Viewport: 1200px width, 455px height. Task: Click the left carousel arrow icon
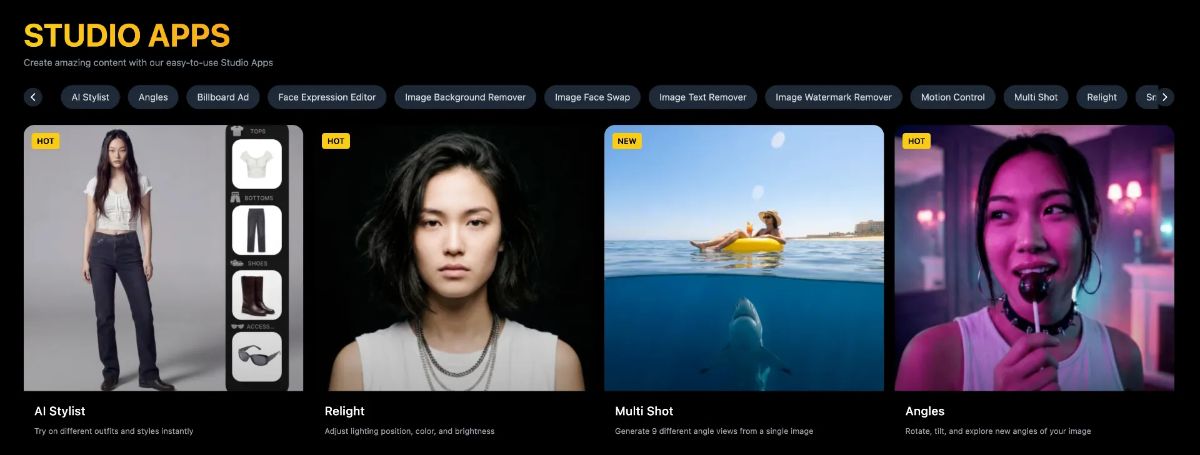34,97
